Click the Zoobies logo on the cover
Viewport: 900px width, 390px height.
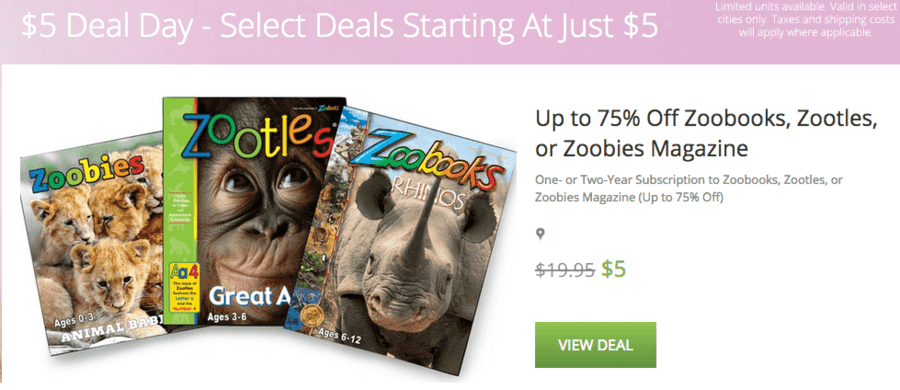(85, 172)
